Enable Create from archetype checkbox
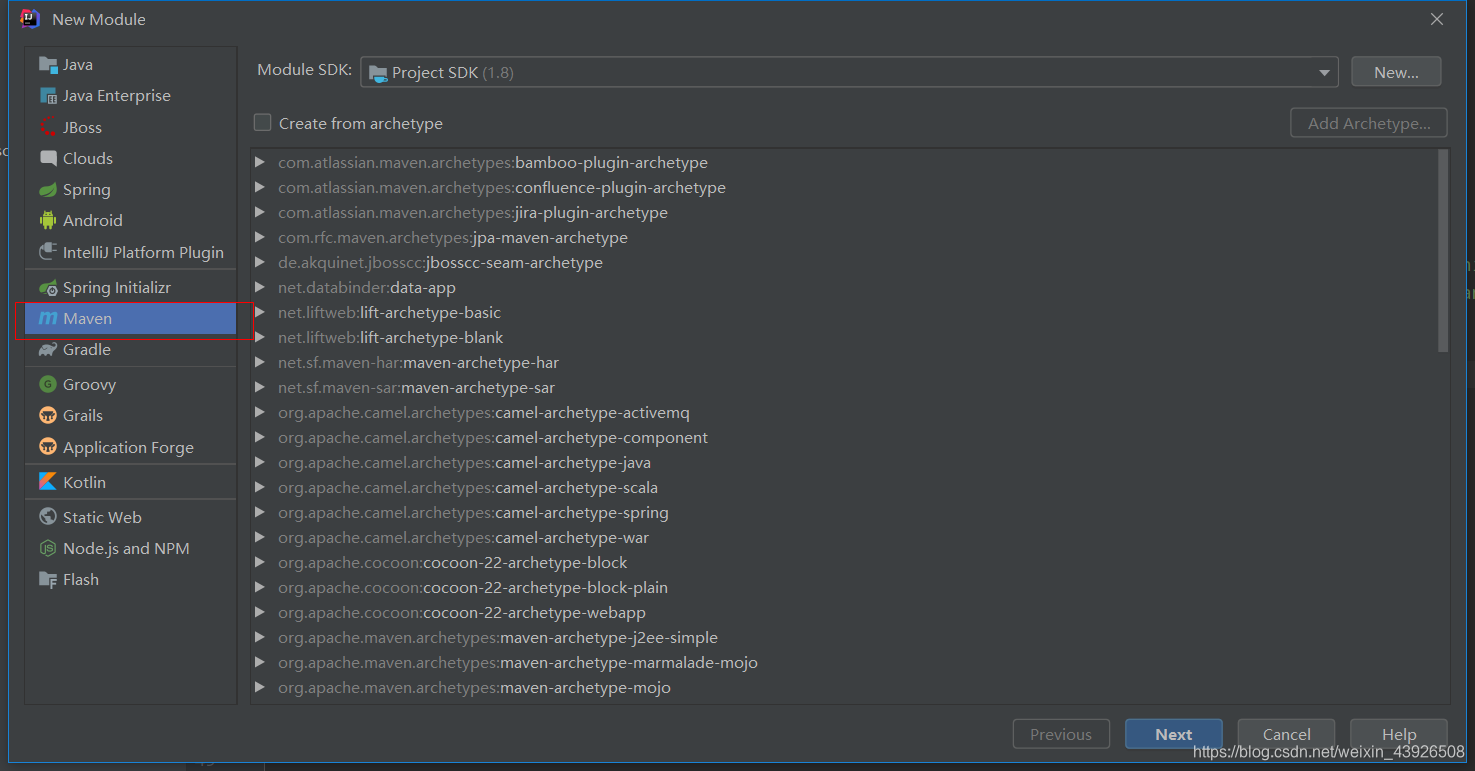Viewport: 1475px width, 771px height. [x=263, y=123]
